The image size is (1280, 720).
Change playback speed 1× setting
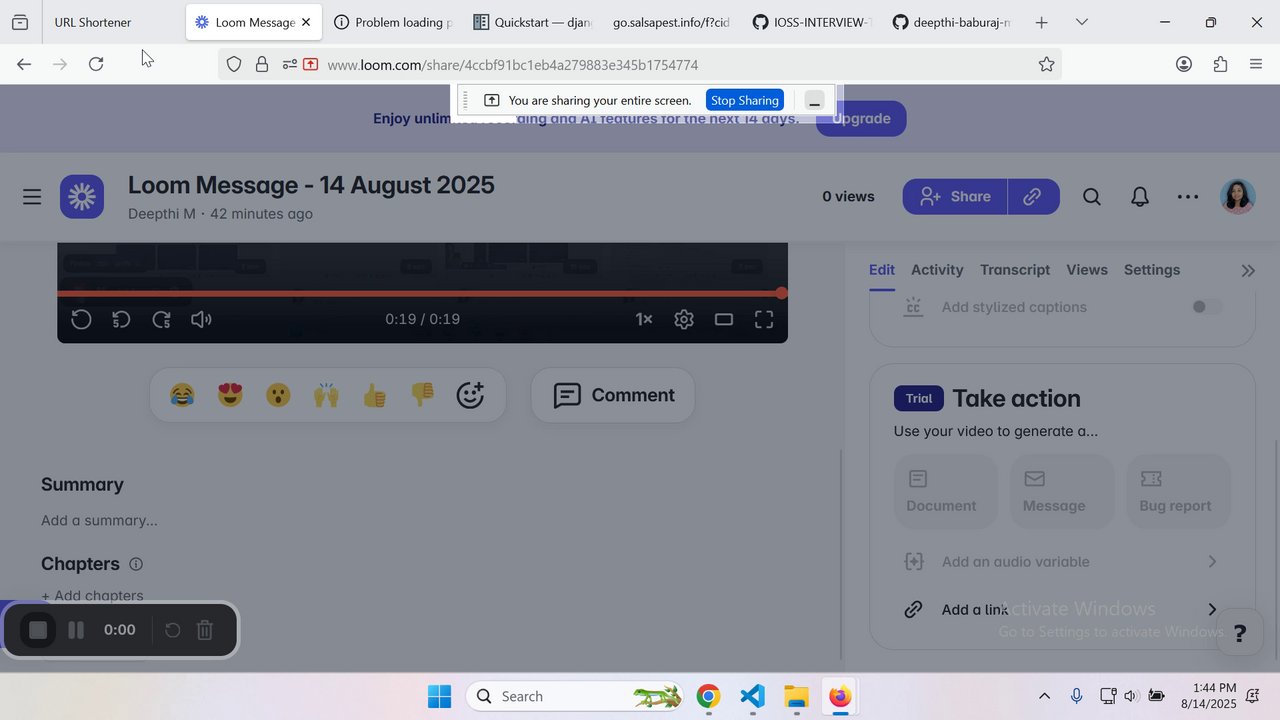[x=644, y=320]
